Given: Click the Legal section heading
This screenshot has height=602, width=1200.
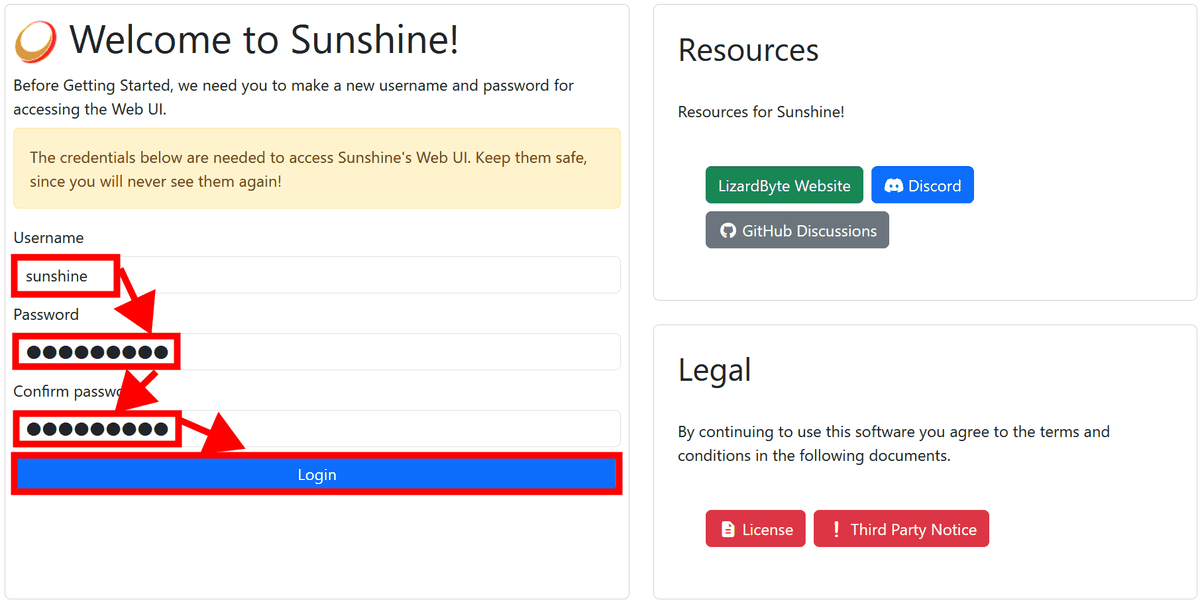Looking at the screenshot, I should pyautogui.click(x=714, y=370).
